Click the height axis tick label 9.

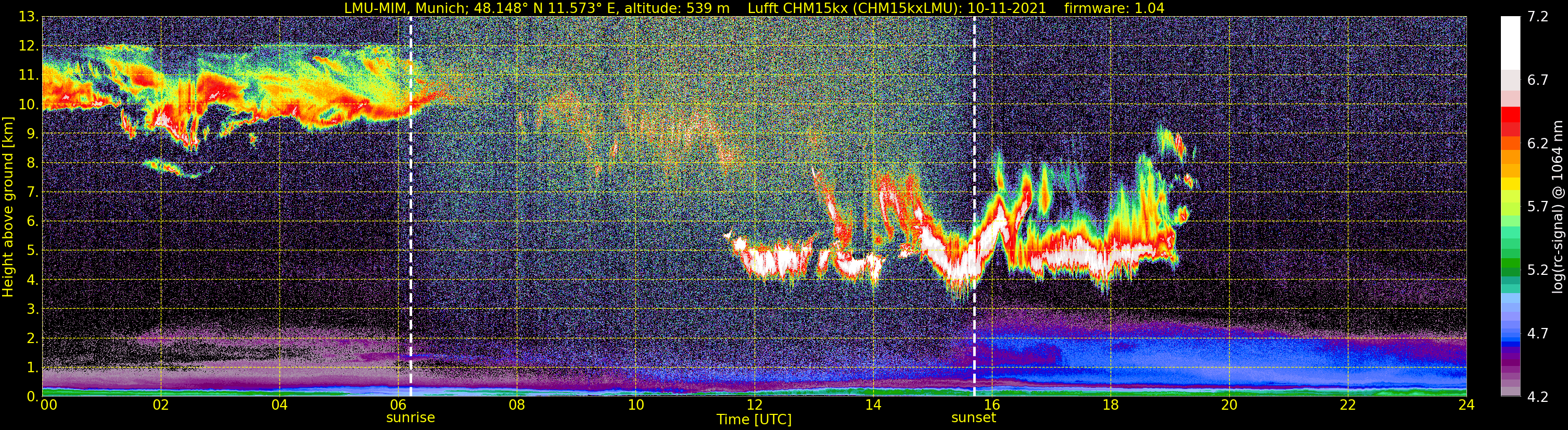pyautogui.click(x=33, y=134)
